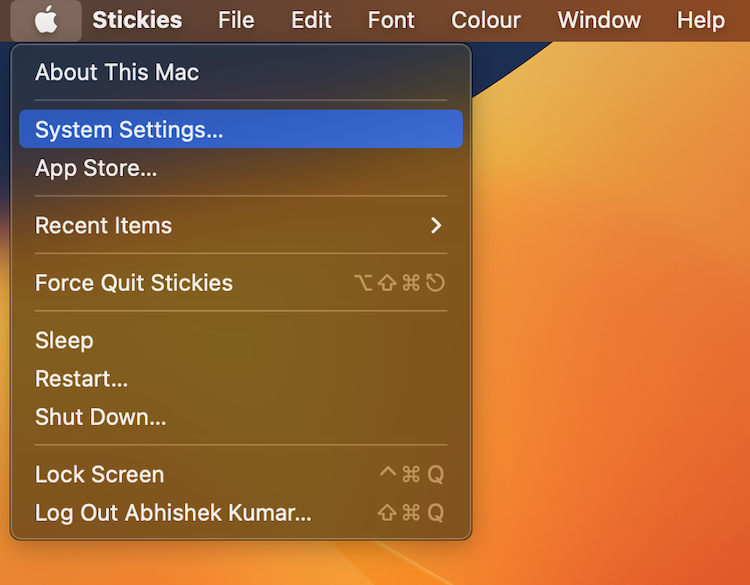Select Force Quit Stickies
Viewport: 750px width, 585px height.
pos(241,283)
